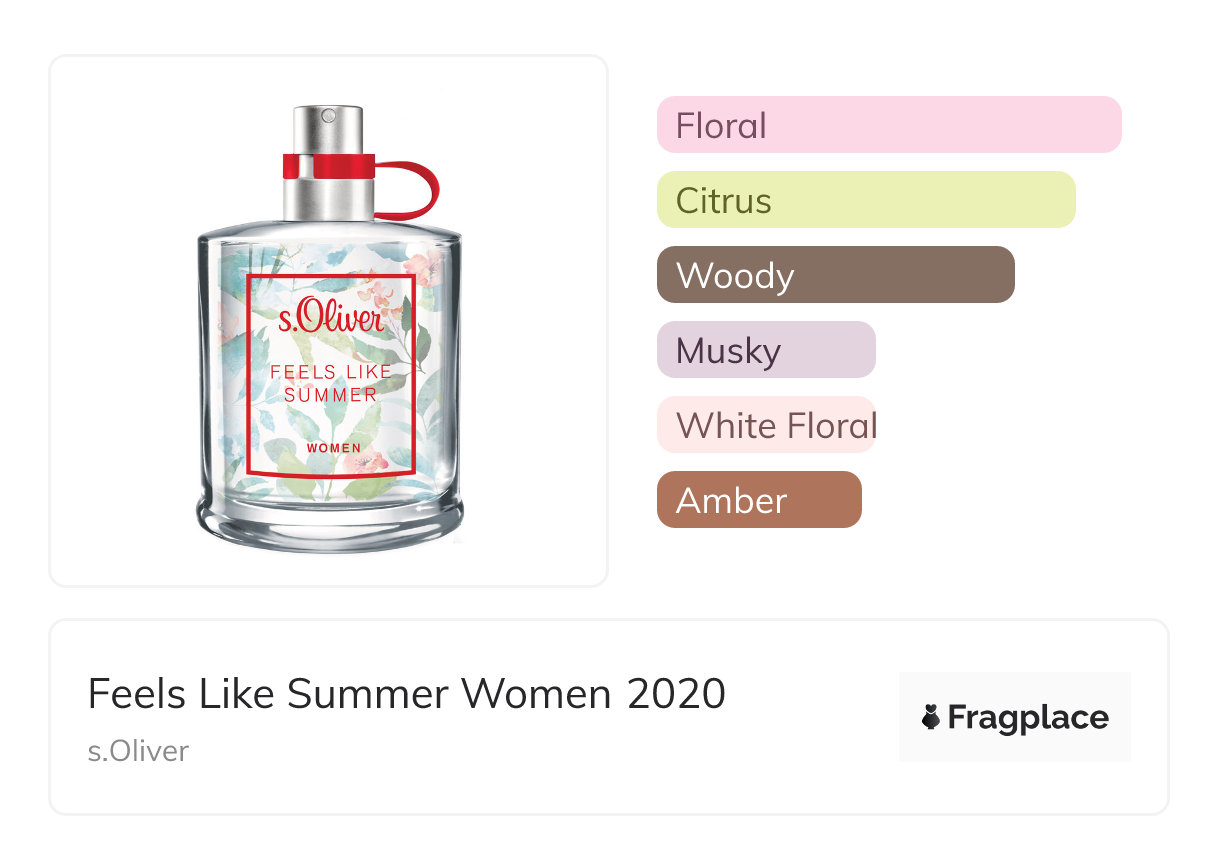Click the Fragplace wordmark text
Image resolution: width=1218 pixels, height=864 pixels.
pyautogui.click(x=1028, y=718)
